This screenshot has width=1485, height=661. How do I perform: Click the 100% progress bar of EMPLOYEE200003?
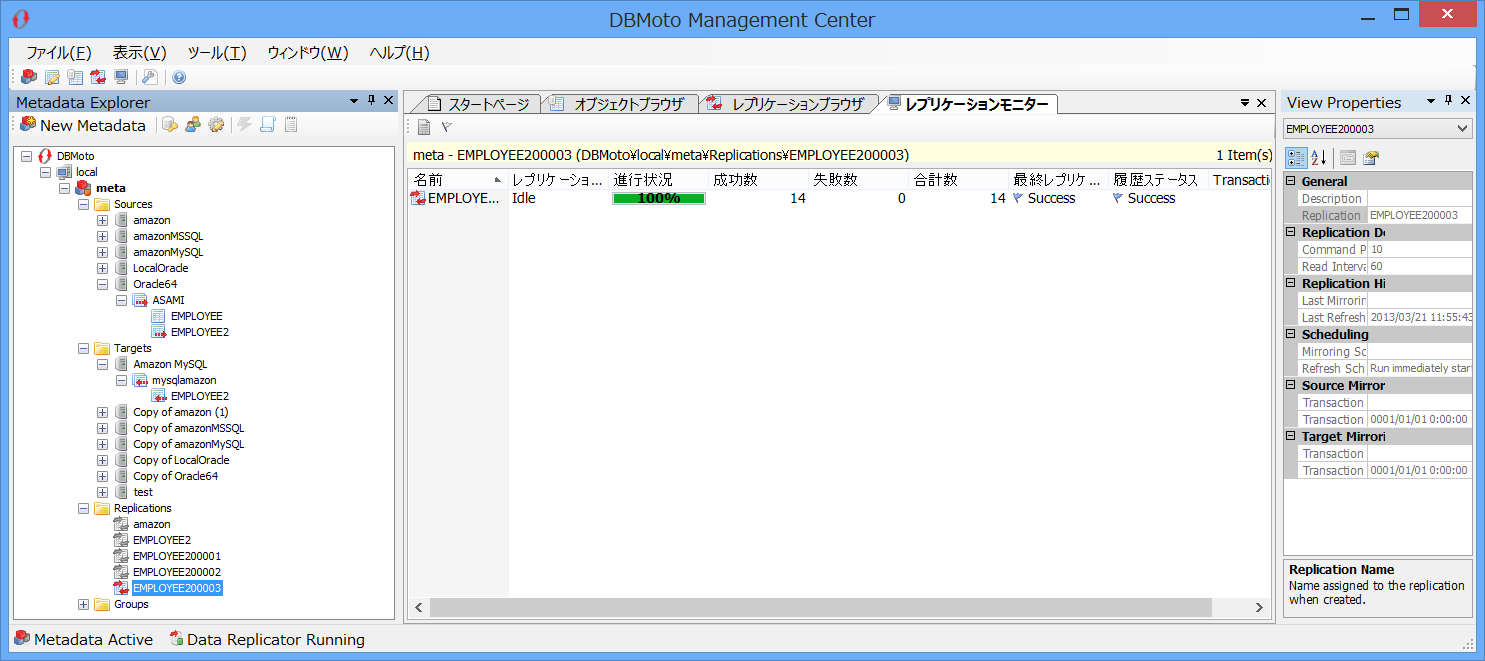(x=659, y=198)
